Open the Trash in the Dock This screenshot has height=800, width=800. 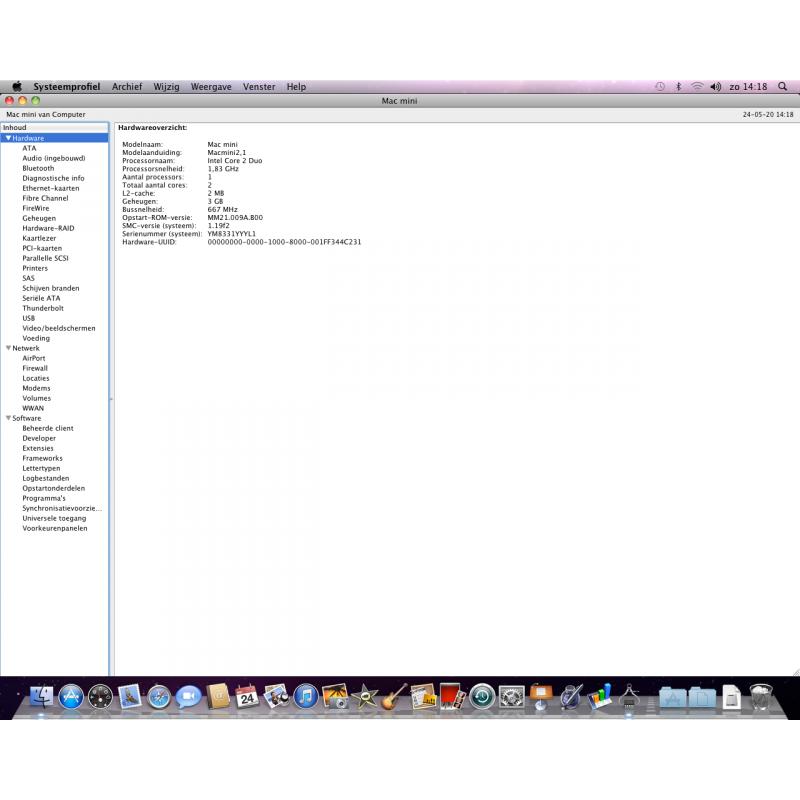coord(761,697)
